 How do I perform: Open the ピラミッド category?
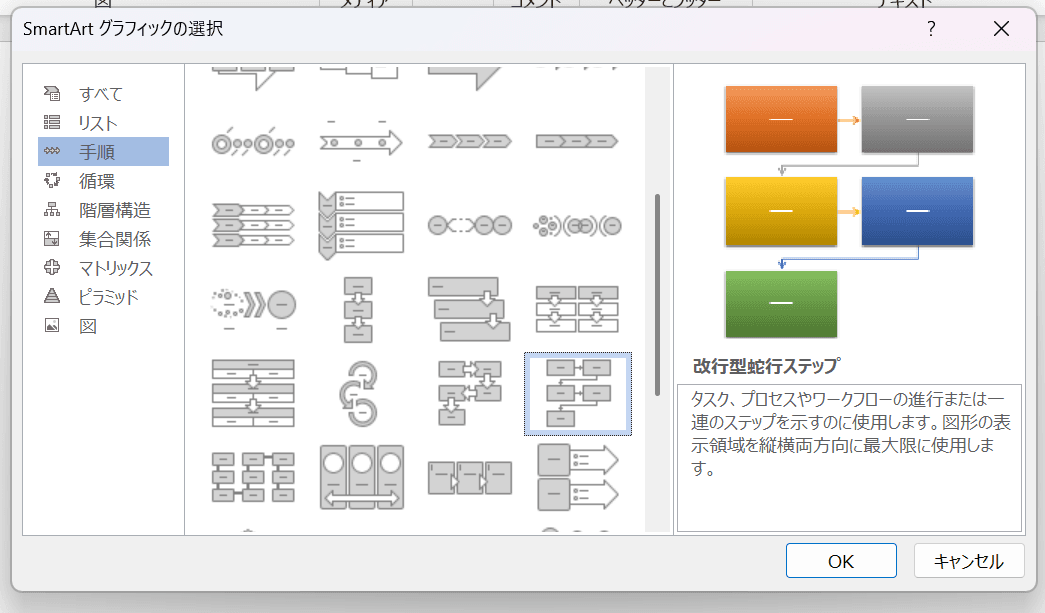(x=108, y=297)
